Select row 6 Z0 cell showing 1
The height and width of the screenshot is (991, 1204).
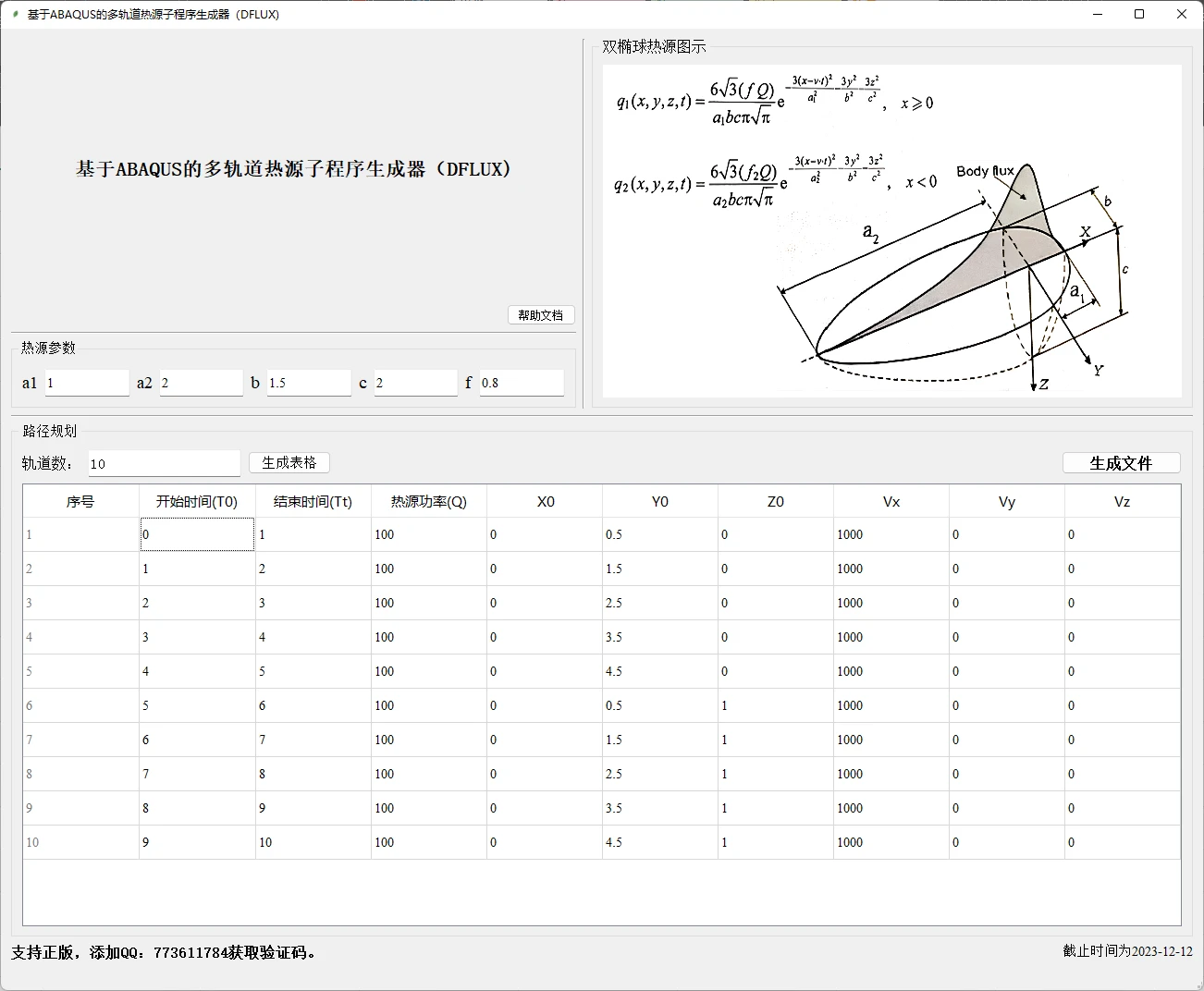pyautogui.click(x=776, y=705)
